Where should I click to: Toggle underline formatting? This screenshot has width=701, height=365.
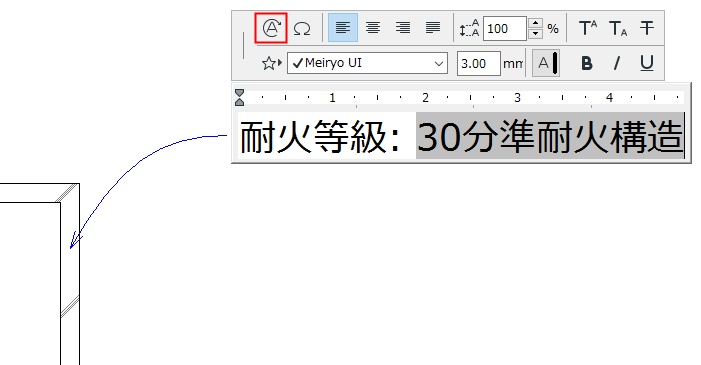pyautogui.click(x=646, y=63)
